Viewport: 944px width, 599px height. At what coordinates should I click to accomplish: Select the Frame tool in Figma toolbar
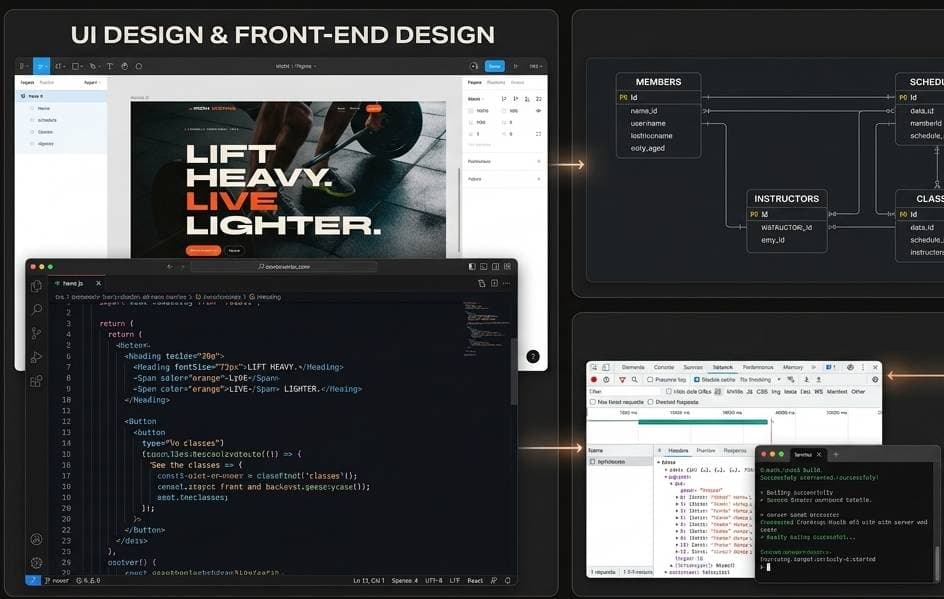(59, 66)
